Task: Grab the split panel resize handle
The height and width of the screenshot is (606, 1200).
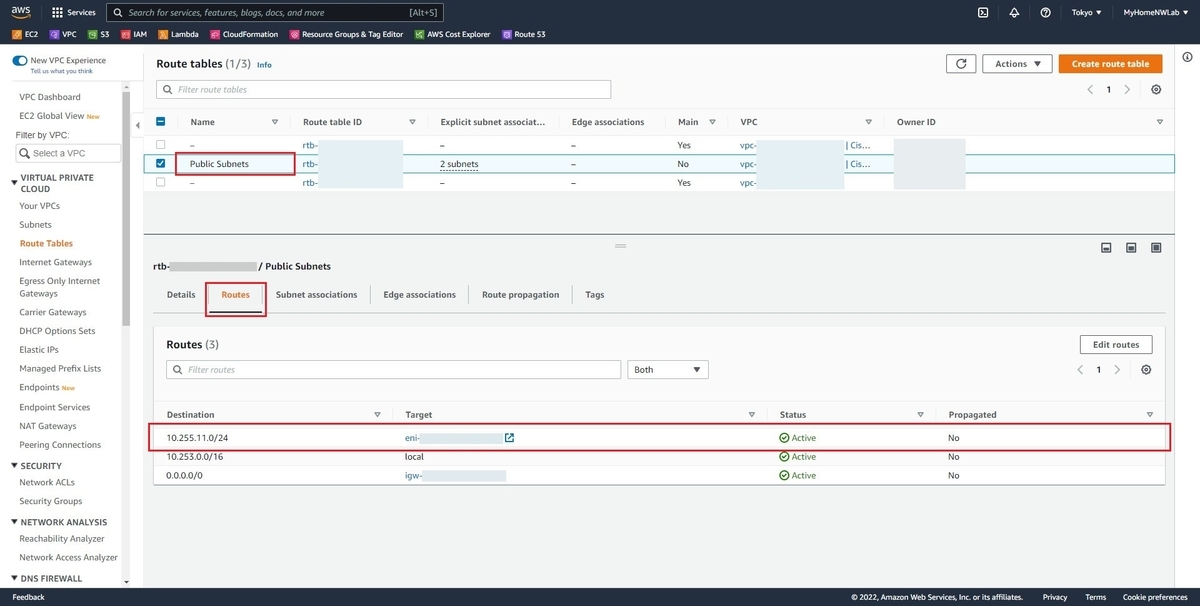Action: 620,245
